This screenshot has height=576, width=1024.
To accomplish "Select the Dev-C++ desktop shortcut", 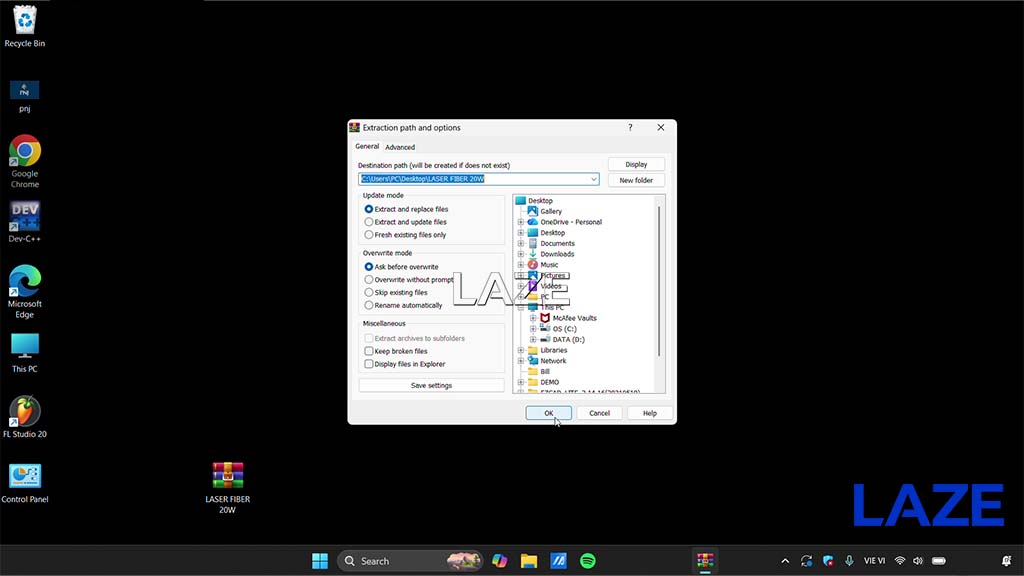I will pyautogui.click(x=25, y=221).
